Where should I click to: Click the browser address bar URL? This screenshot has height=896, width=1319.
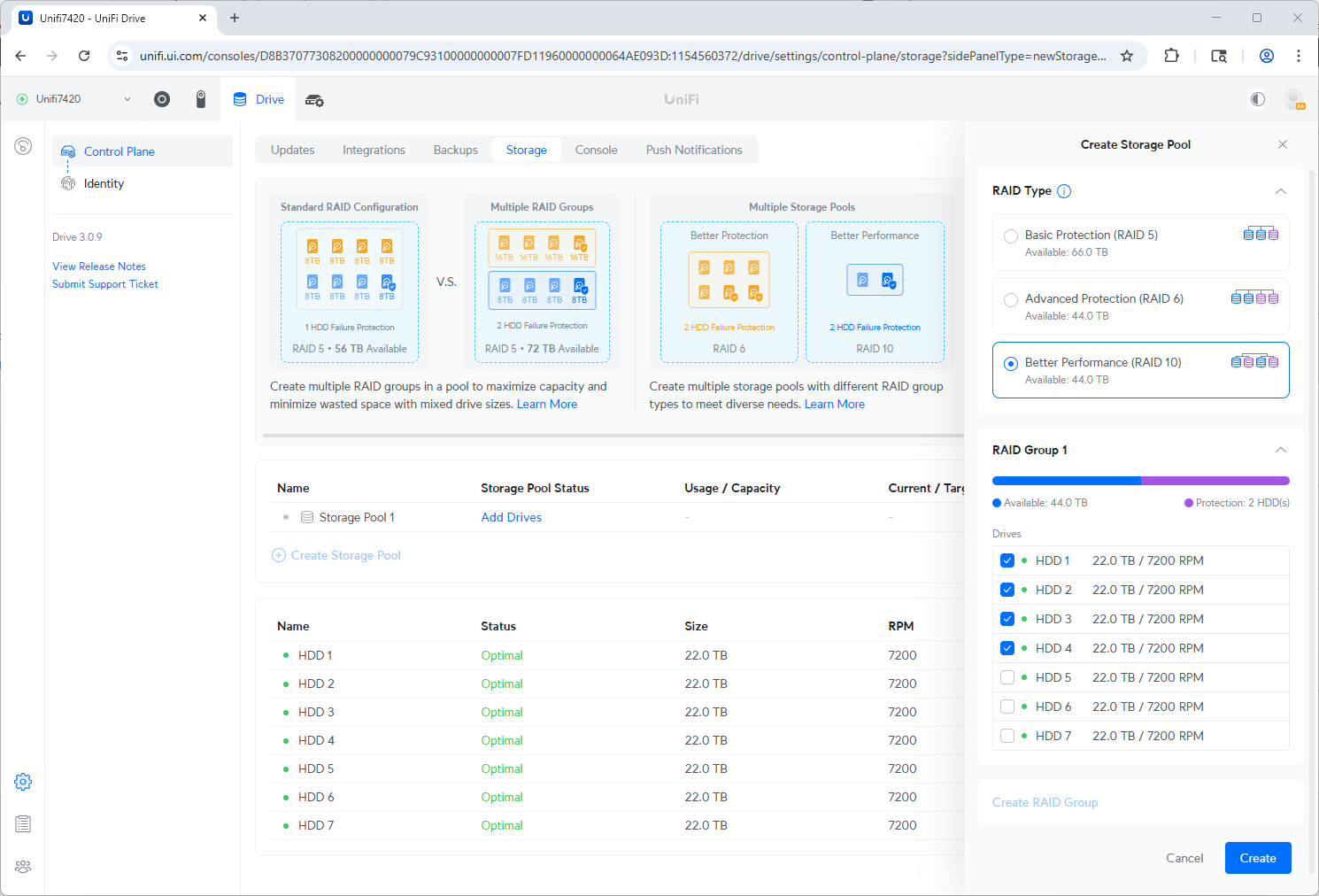coord(622,56)
